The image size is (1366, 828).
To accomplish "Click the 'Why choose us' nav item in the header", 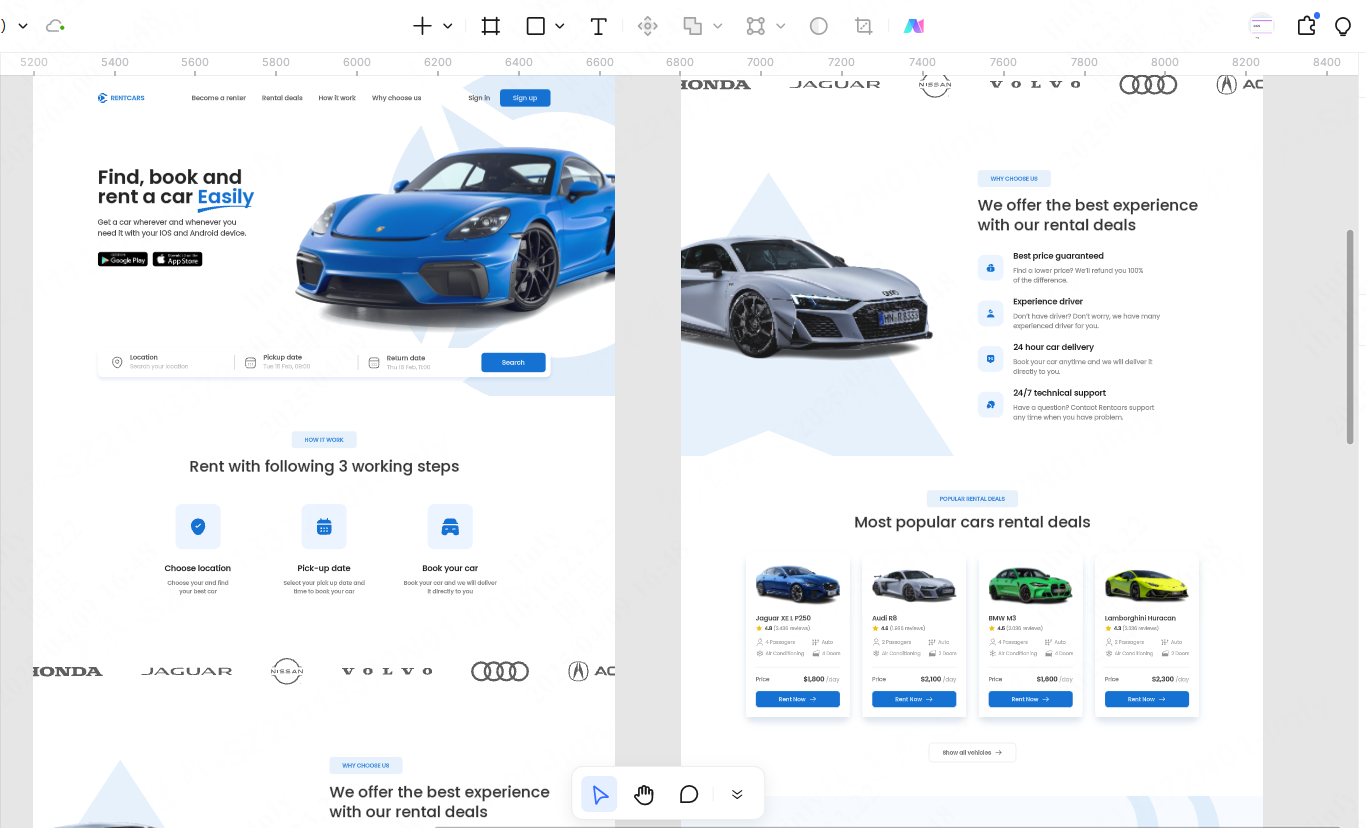I will (396, 98).
